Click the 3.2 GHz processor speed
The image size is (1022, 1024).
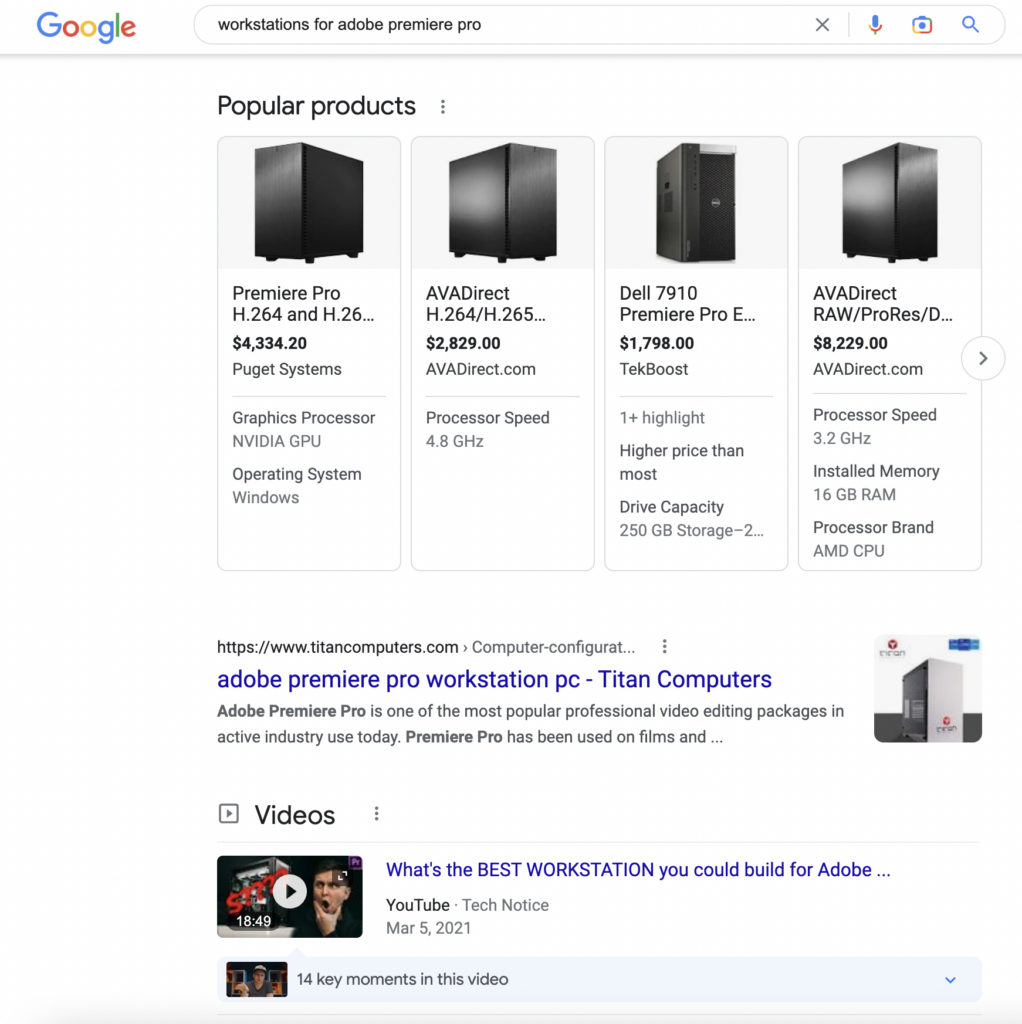point(841,438)
